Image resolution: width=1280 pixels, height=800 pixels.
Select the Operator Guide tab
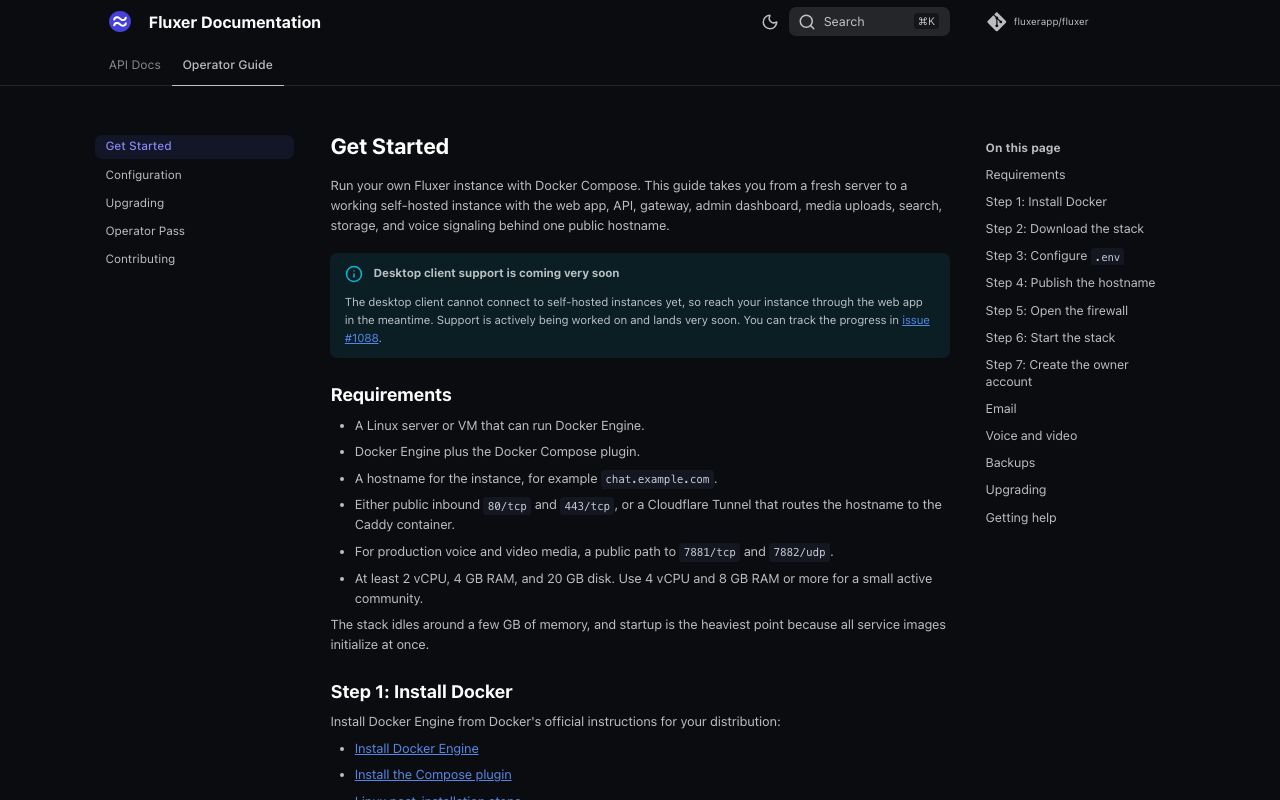coord(227,65)
